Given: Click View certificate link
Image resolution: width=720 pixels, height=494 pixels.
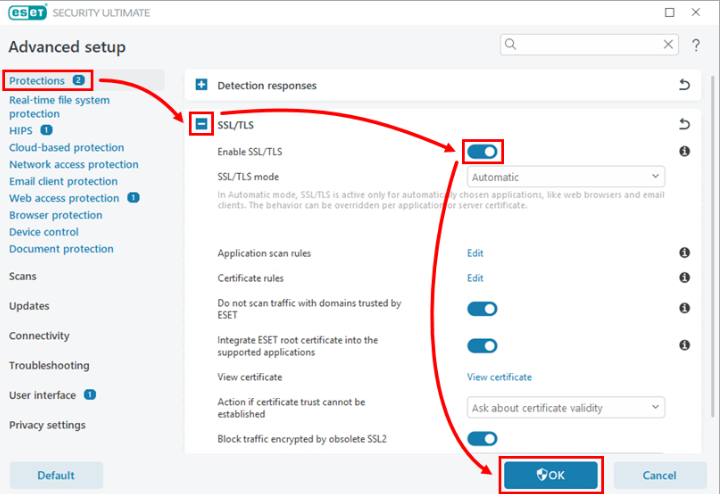Looking at the screenshot, I should pyautogui.click(x=499, y=377).
